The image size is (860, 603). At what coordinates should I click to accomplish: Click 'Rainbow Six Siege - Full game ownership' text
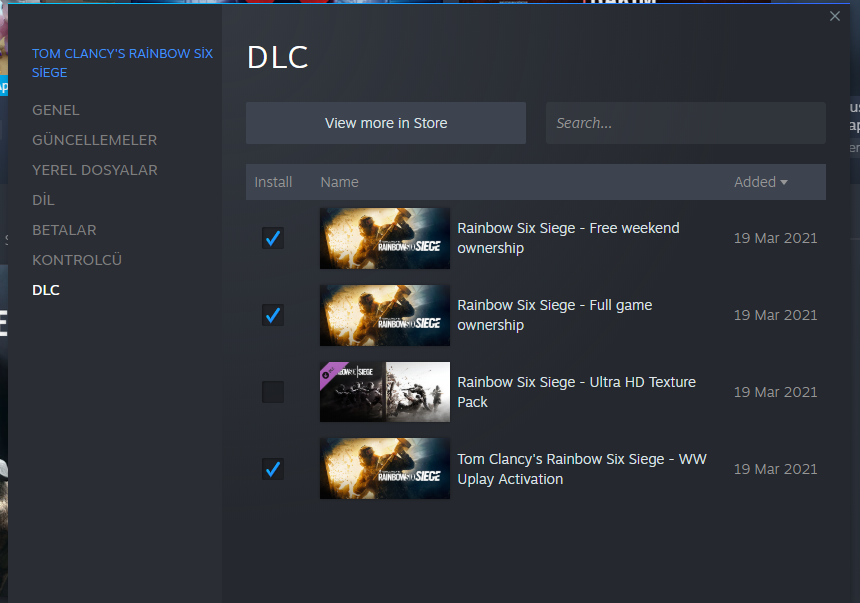coord(555,315)
